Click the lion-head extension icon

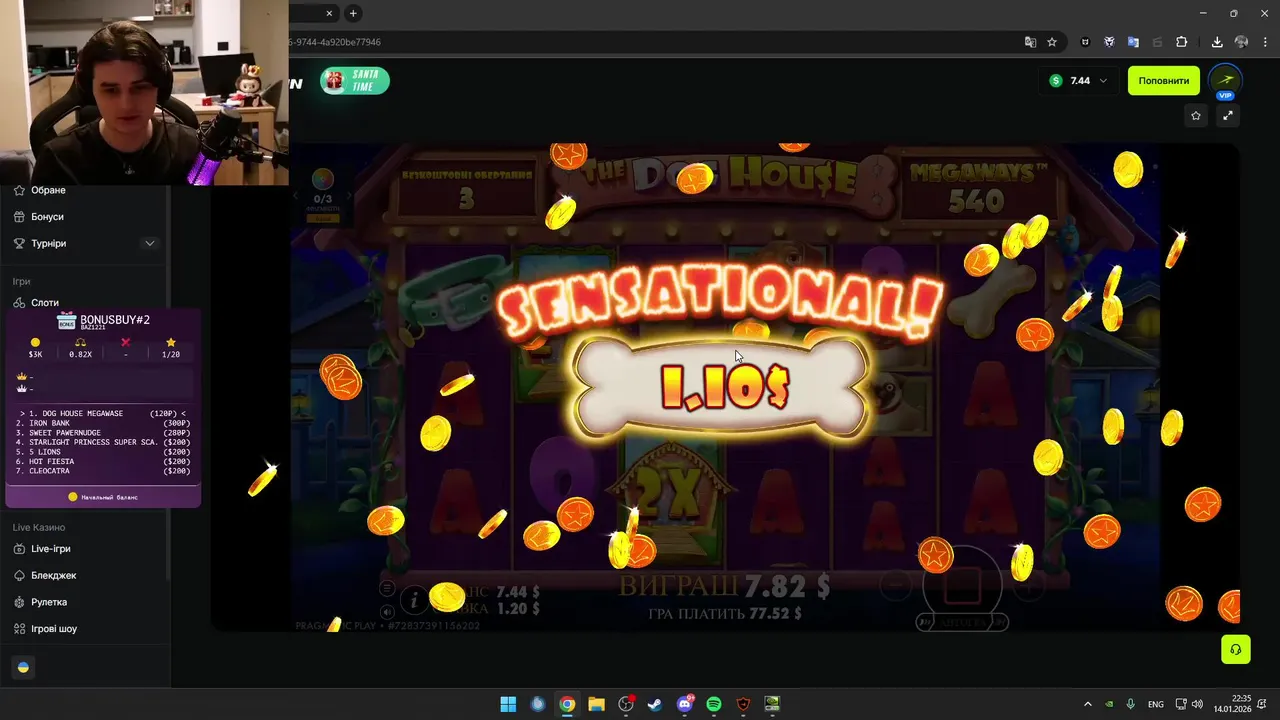click(x=1109, y=42)
